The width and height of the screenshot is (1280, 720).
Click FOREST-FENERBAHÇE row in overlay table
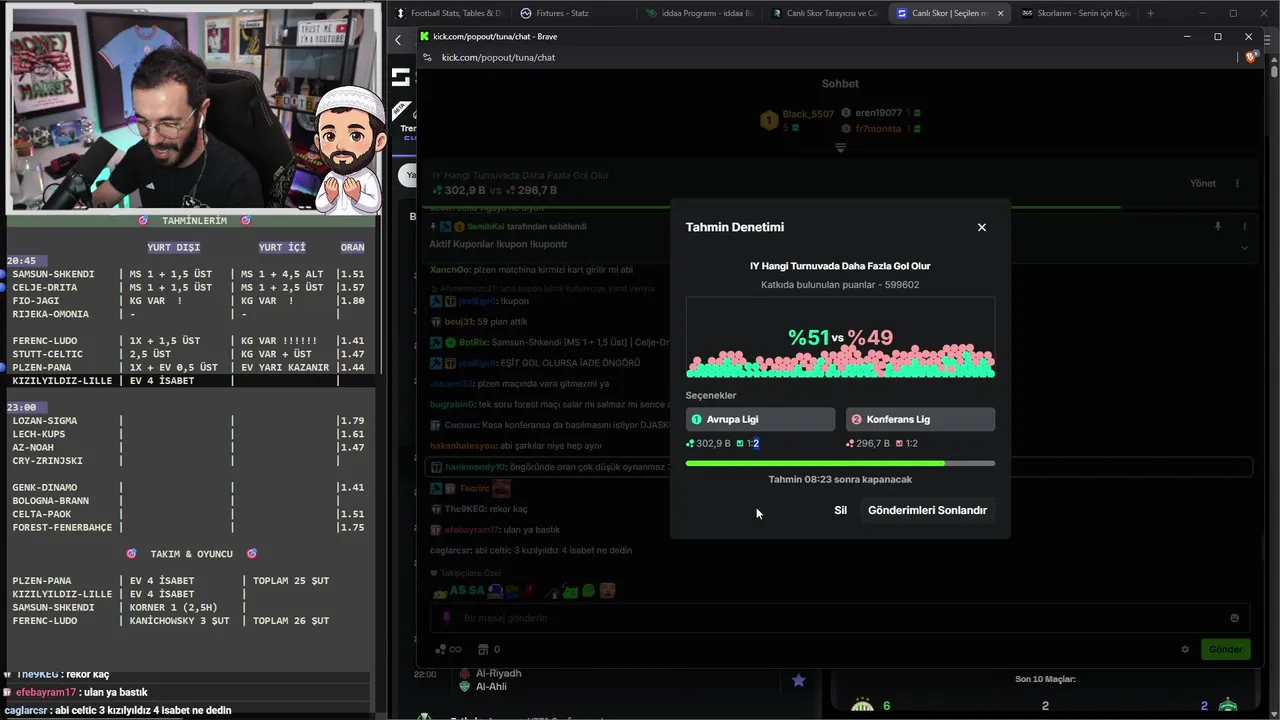pos(188,527)
